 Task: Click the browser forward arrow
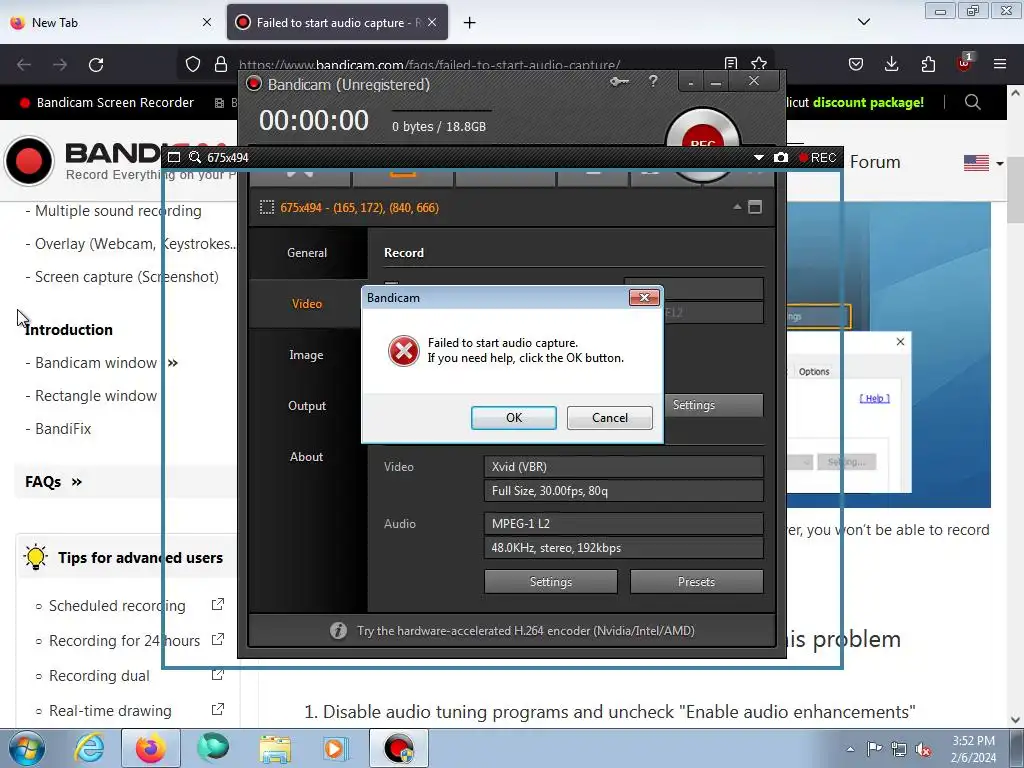tap(60, 65)
